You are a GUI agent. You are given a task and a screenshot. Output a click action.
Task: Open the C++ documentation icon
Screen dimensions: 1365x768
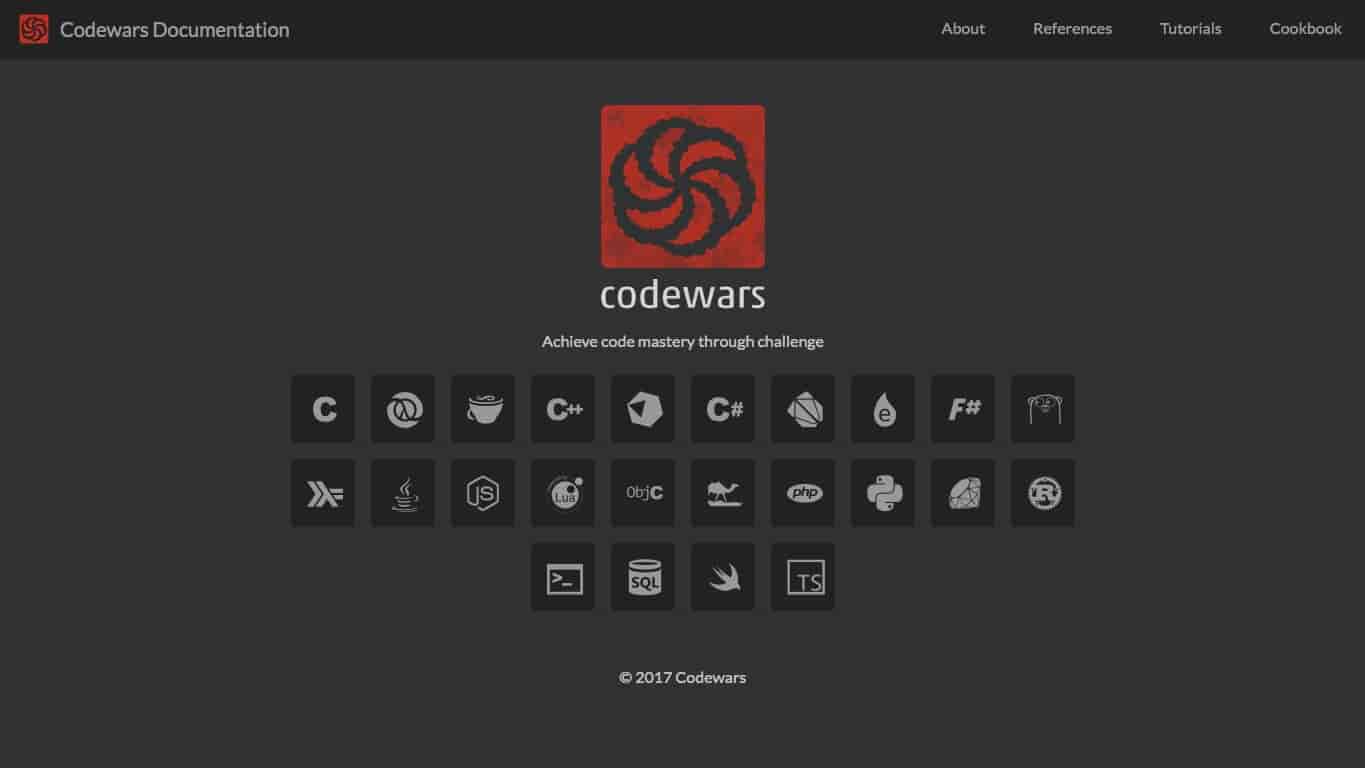click(x=562, y=408)
